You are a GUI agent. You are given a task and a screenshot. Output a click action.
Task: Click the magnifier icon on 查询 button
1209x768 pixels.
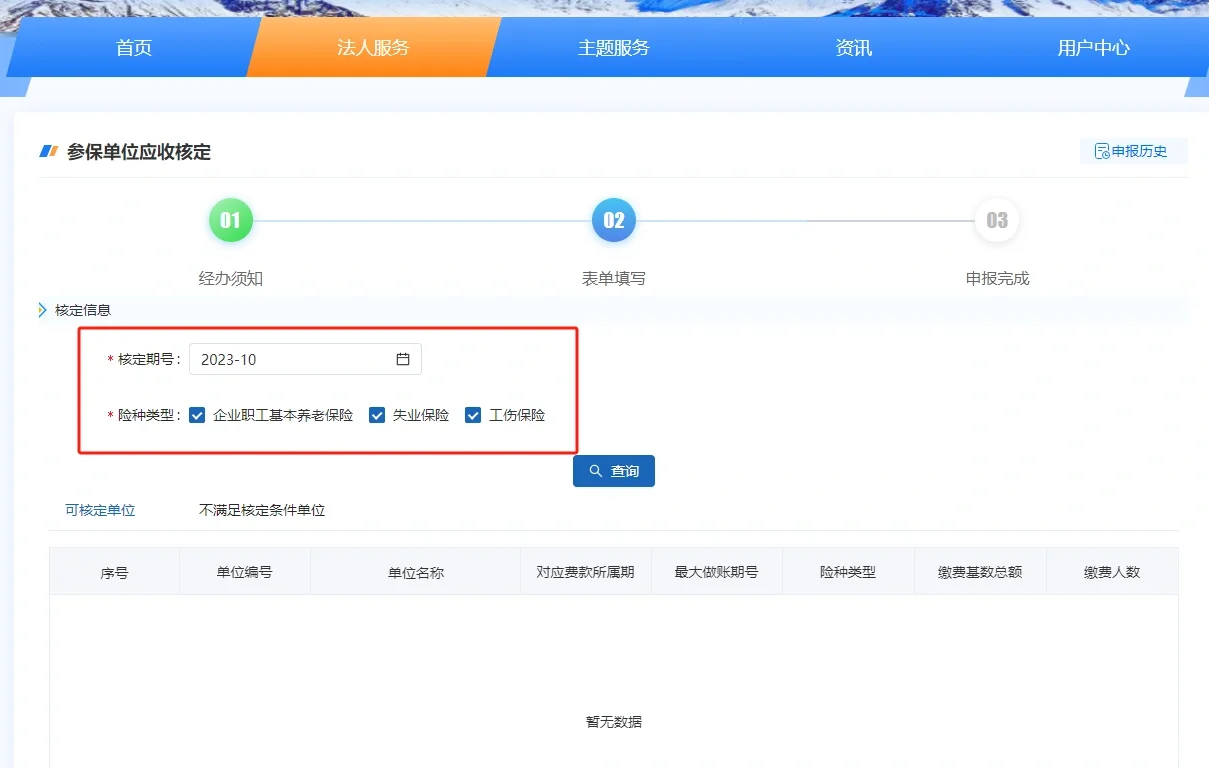pos(596,471)
